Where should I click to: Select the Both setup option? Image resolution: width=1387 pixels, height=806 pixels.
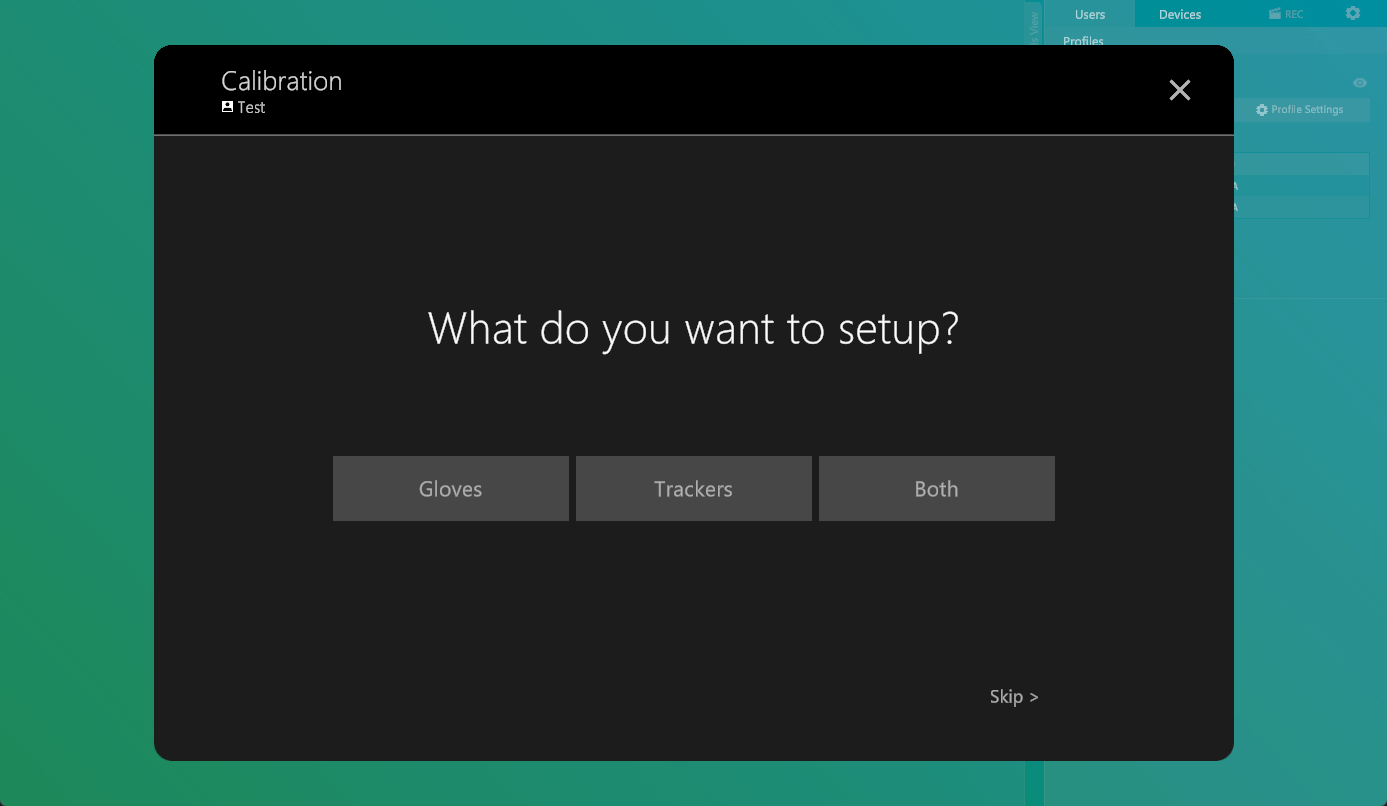(936, 488)
